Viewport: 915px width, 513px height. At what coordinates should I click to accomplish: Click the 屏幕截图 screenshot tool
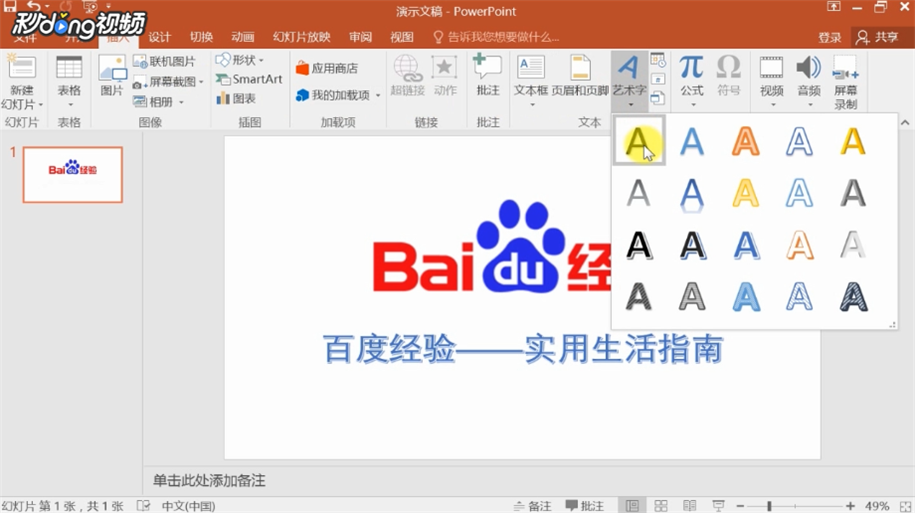tap(168, 82)
